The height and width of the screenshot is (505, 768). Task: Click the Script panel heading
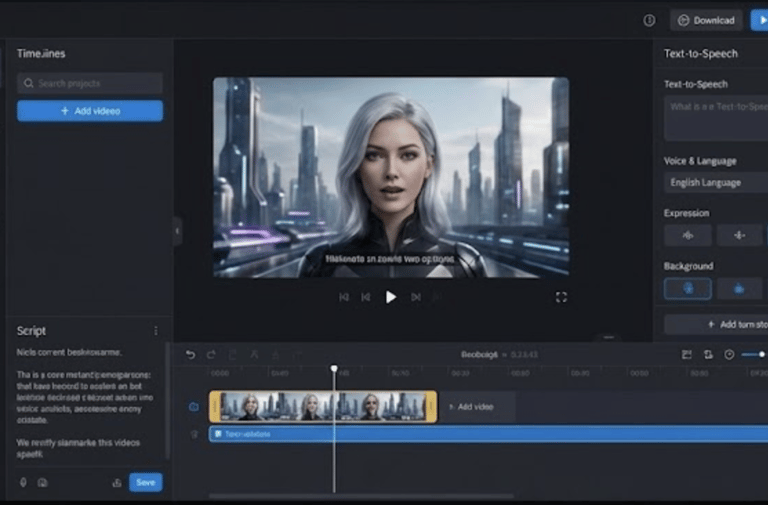(31, 331)
